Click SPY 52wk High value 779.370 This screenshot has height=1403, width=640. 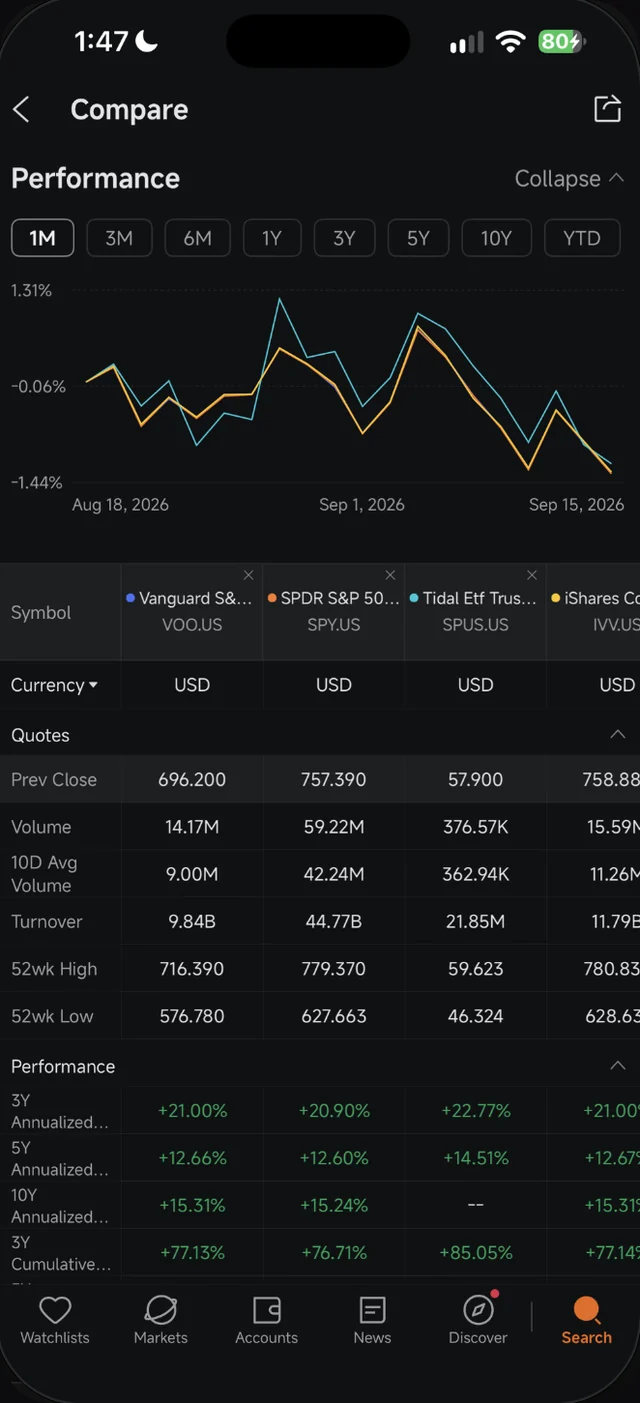pos(334,969)
